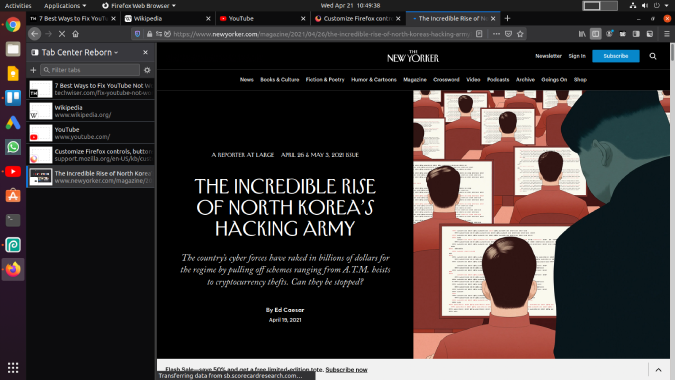Open the Firefox account icon
This screenshot has height=380, width=675.
(x=609, y=34)
